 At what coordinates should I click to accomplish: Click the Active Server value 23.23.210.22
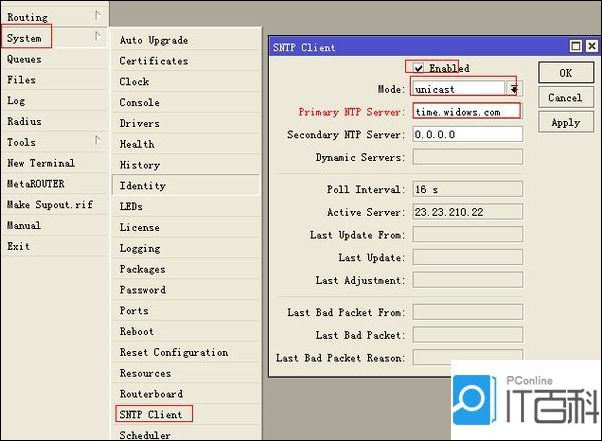[x=467, y=212]
